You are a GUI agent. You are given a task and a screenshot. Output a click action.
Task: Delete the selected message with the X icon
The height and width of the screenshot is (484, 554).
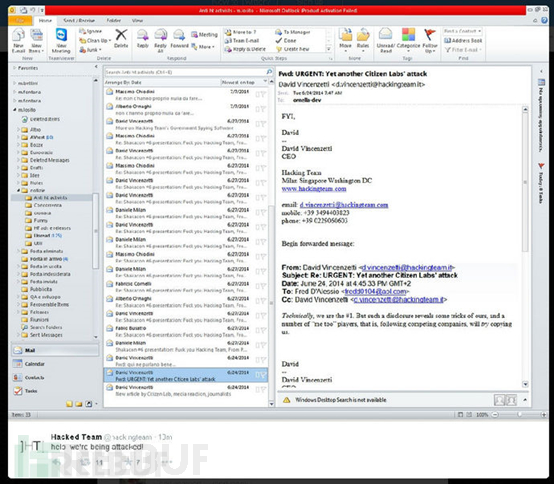click(121, 39)
